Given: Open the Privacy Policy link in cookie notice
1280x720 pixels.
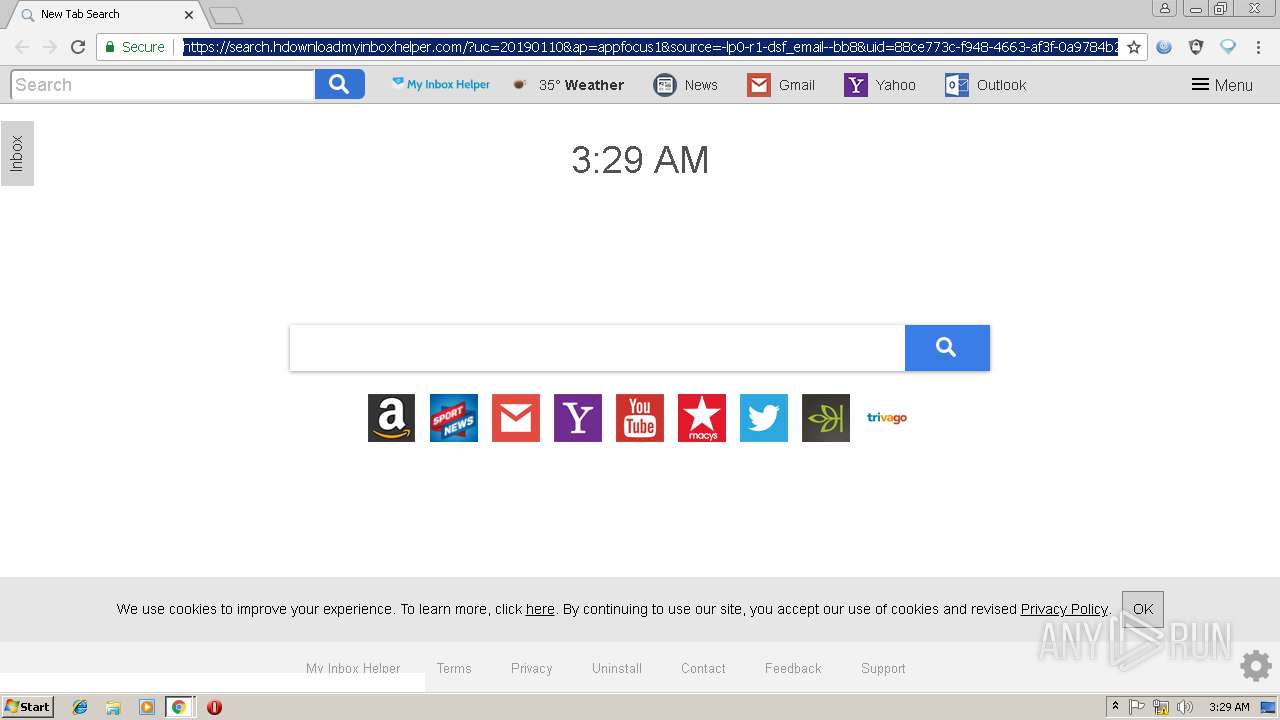Looking at the screenshot, I should (1064, 609).
